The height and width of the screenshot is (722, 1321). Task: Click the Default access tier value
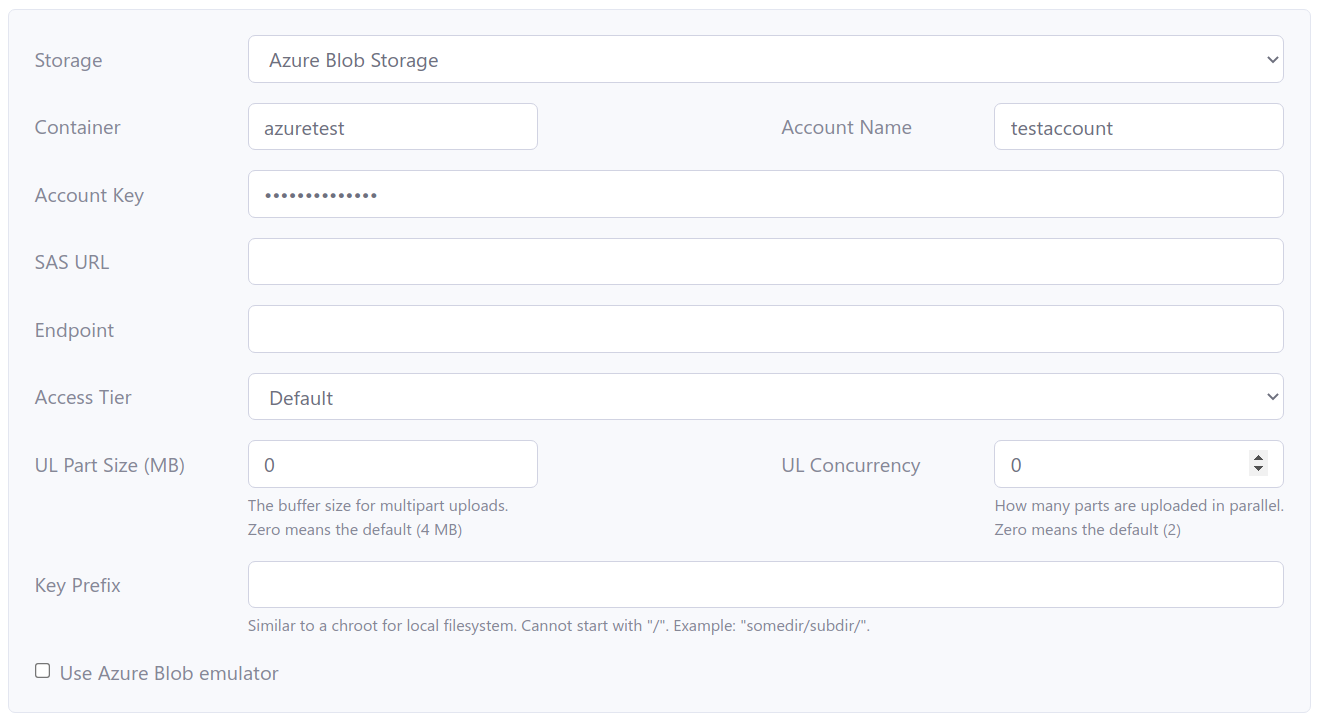(300, 397)
